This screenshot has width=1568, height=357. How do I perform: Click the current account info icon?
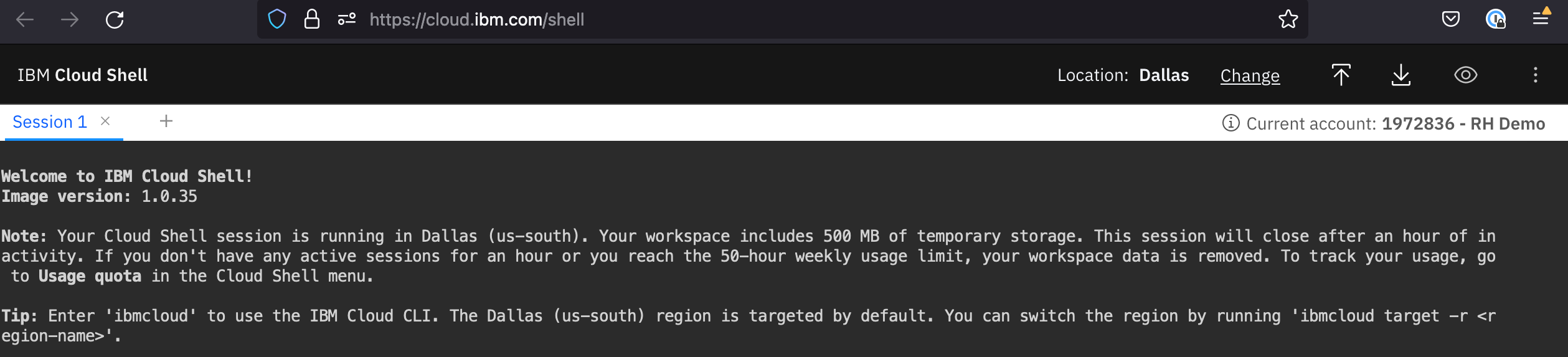(1230, 123)
